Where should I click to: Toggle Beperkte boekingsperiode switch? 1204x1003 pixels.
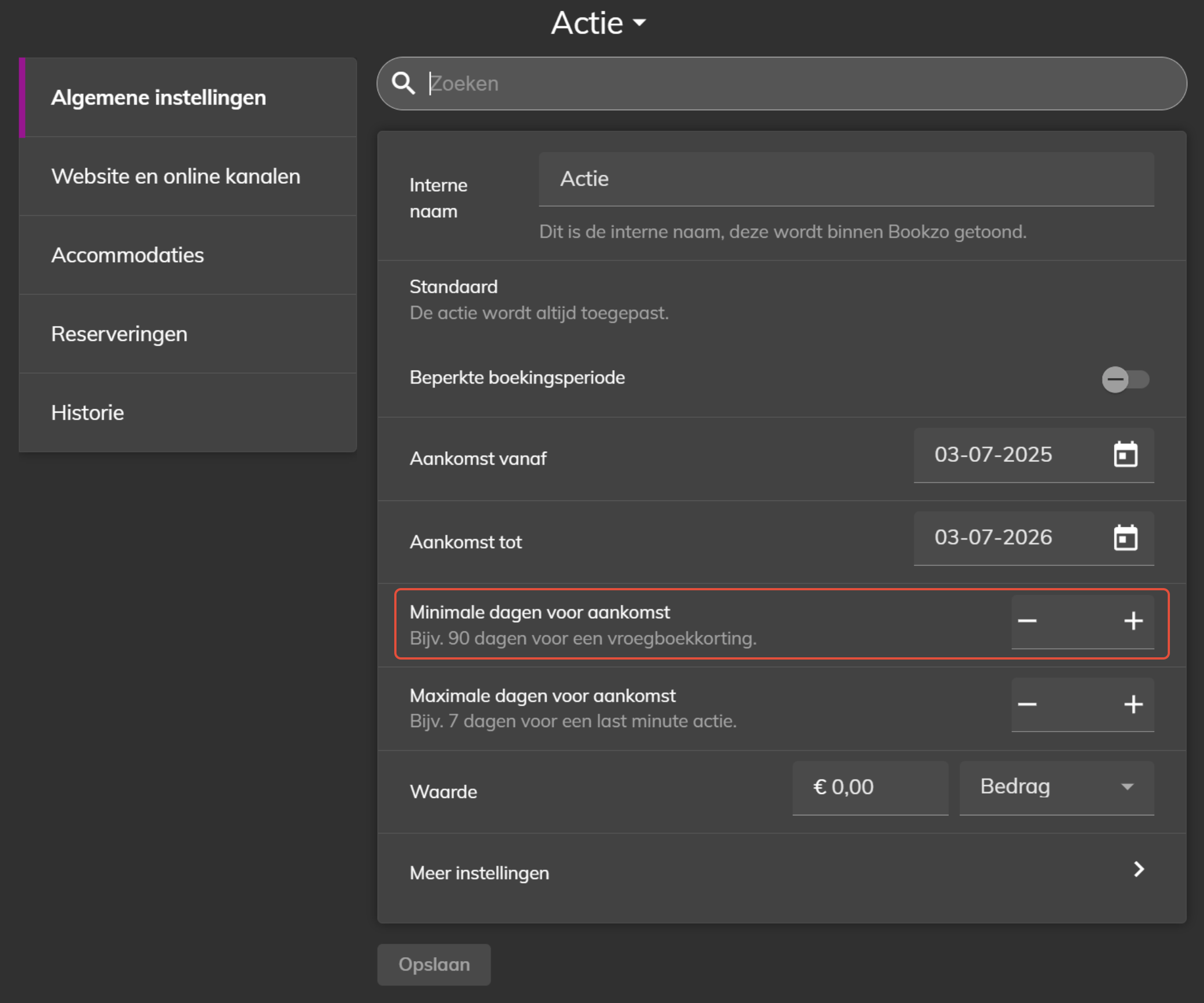[1124, 379]
